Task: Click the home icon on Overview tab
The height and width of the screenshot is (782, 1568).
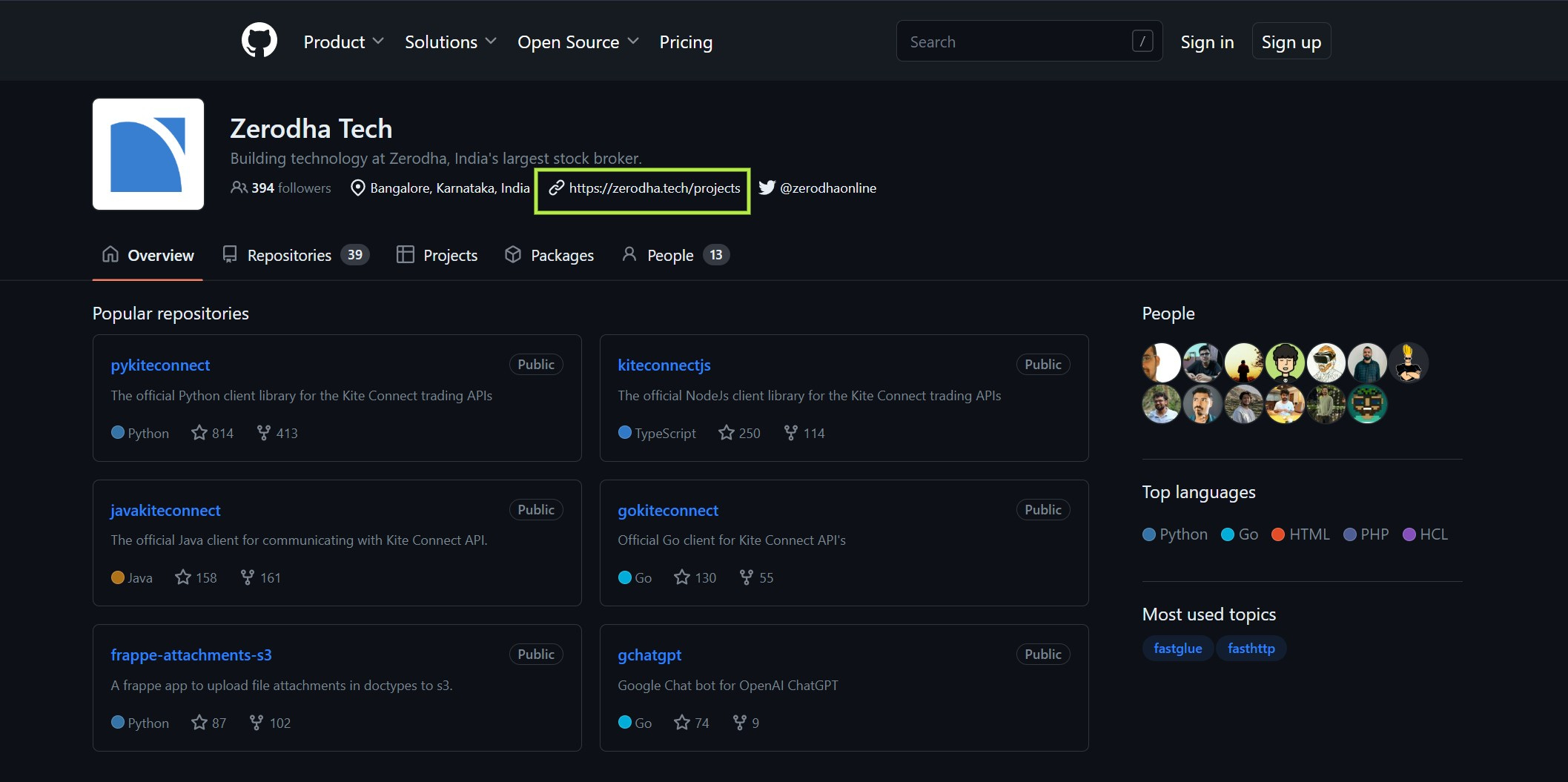Action: (x=110, y=254)
